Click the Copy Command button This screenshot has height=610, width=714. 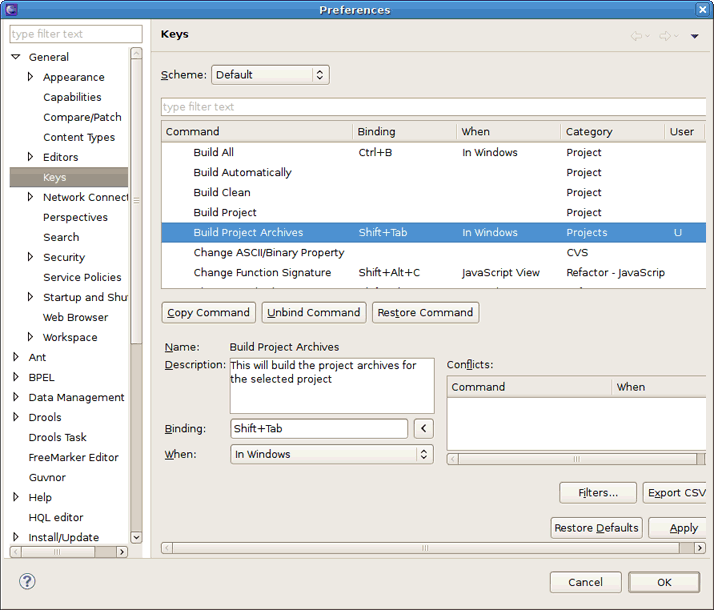click(x=208, y=312)
